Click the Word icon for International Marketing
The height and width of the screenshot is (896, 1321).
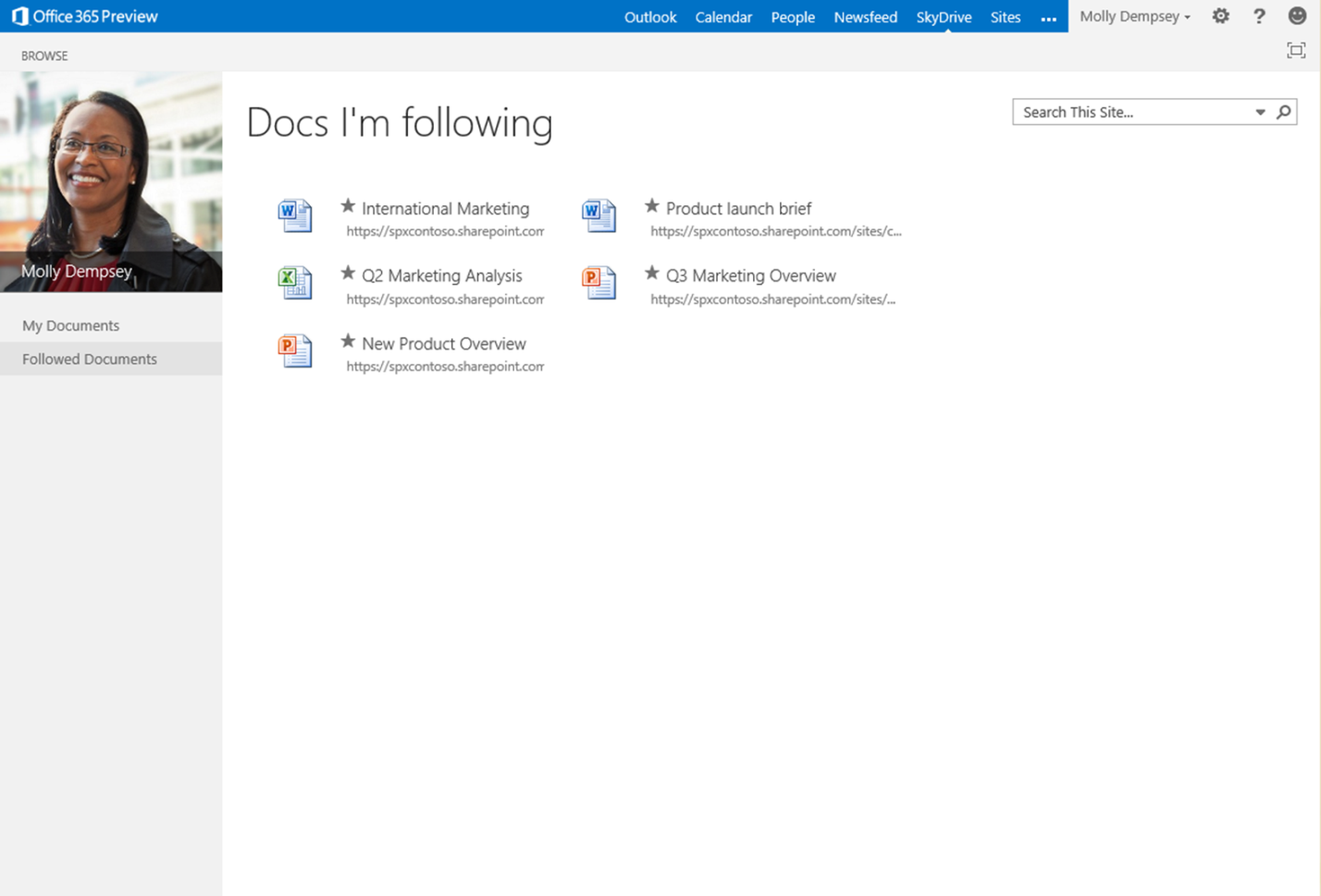coord(295,215)
